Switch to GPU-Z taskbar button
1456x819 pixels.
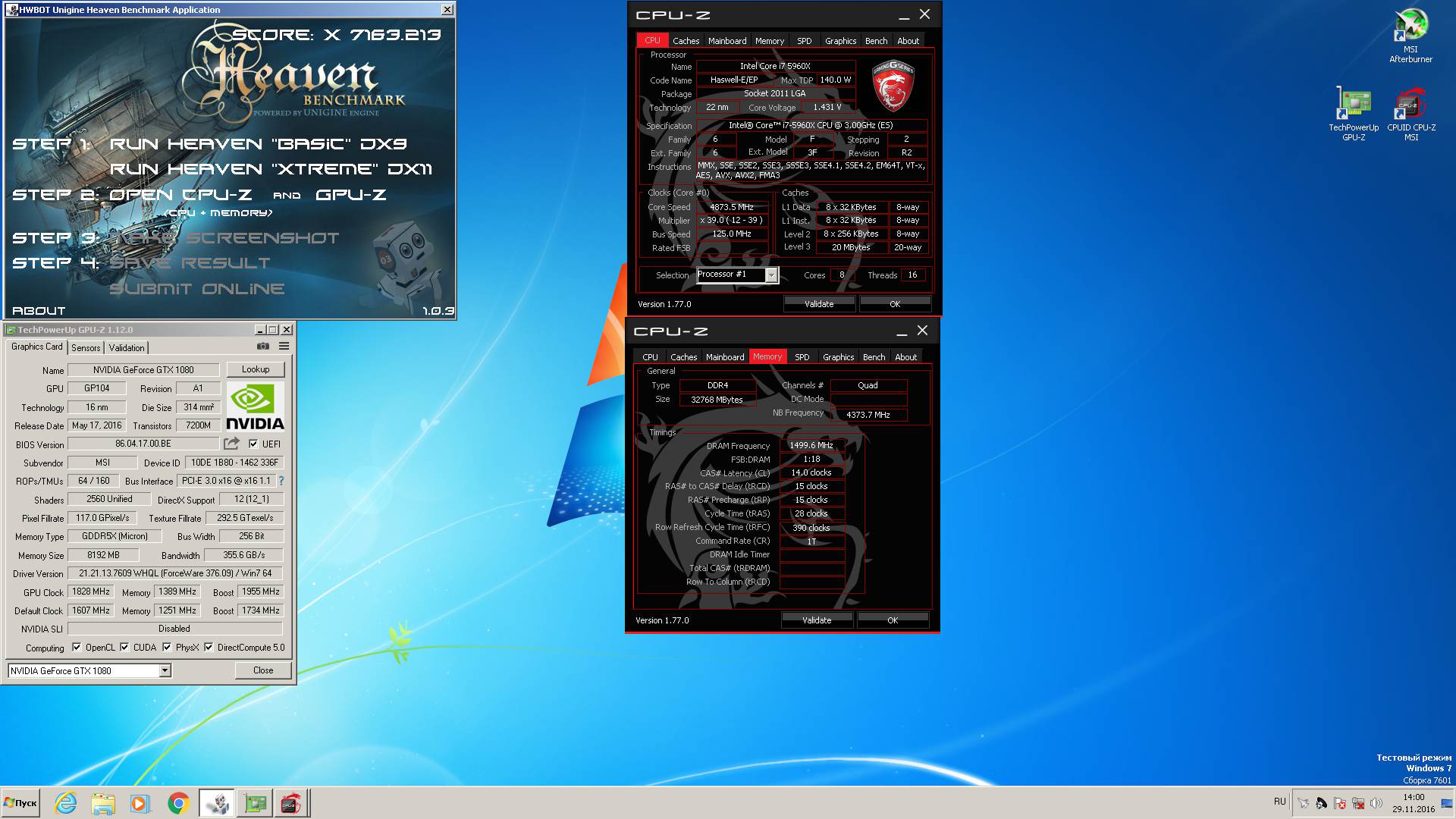pyautogui.click(x=255, y=803)
